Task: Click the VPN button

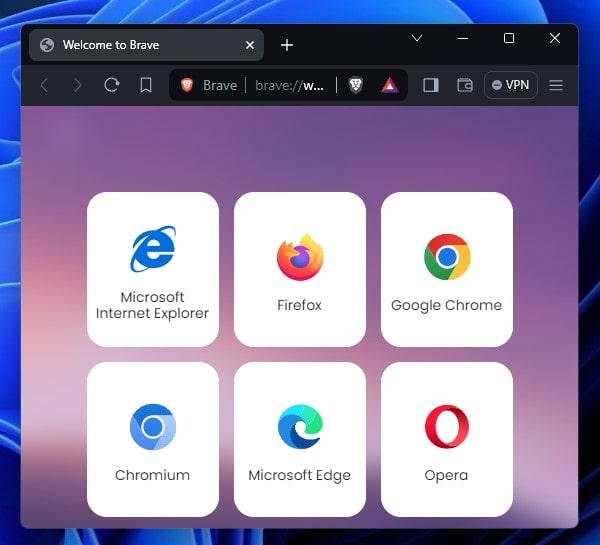Action: tap(511, 85)
